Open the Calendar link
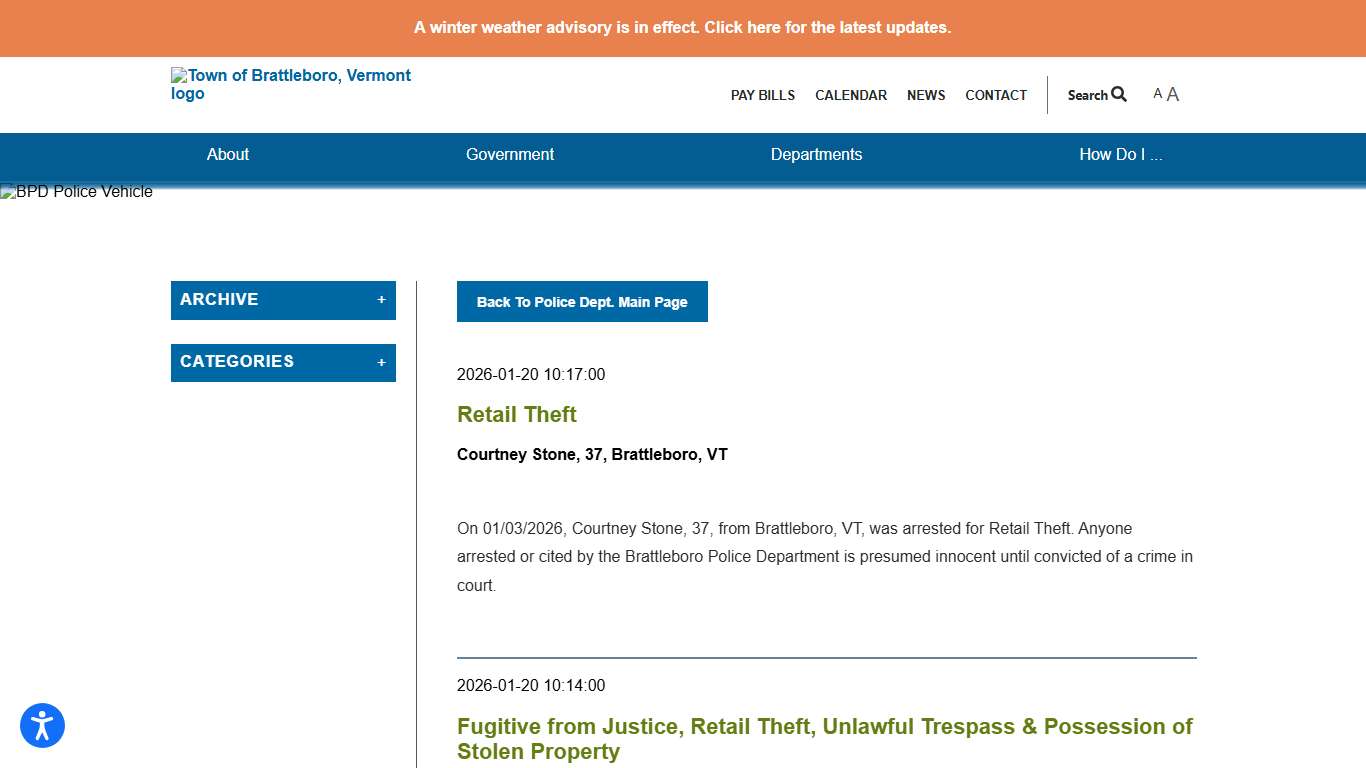 [851, 95]
